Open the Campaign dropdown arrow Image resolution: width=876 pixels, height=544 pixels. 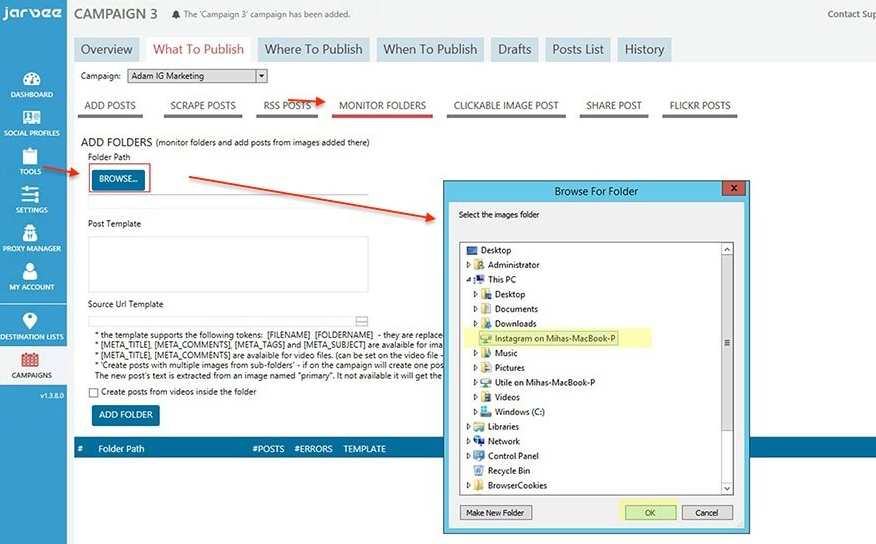(x=261, y=76)
